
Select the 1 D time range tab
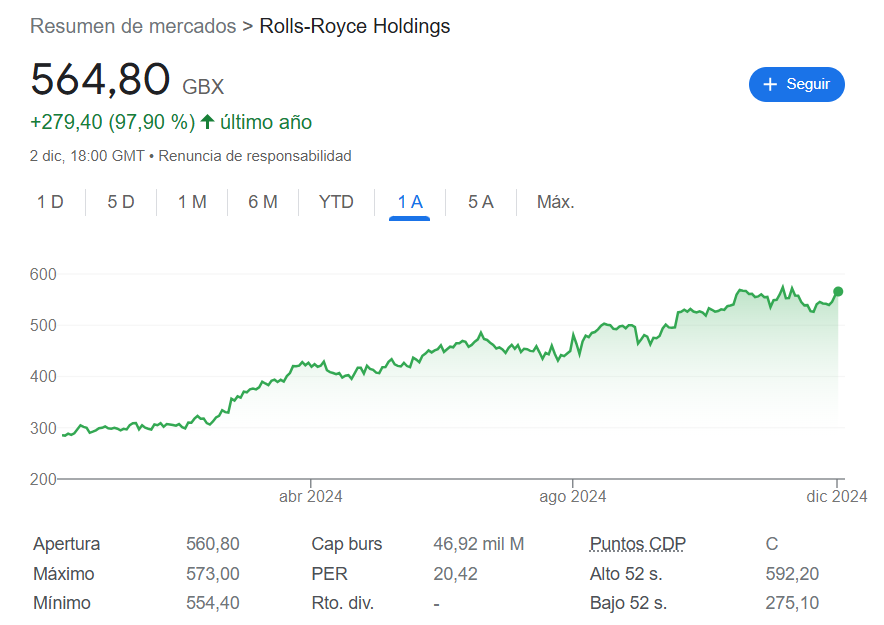(50, 202)
